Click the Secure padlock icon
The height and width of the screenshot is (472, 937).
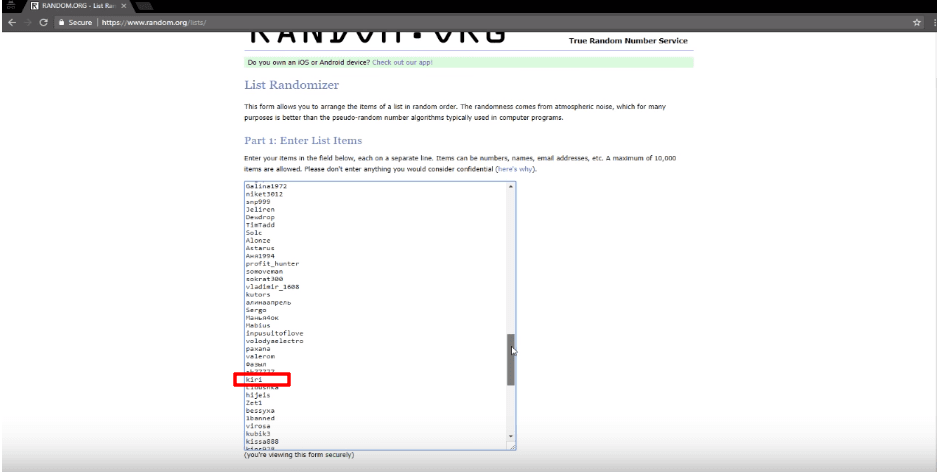61,22
